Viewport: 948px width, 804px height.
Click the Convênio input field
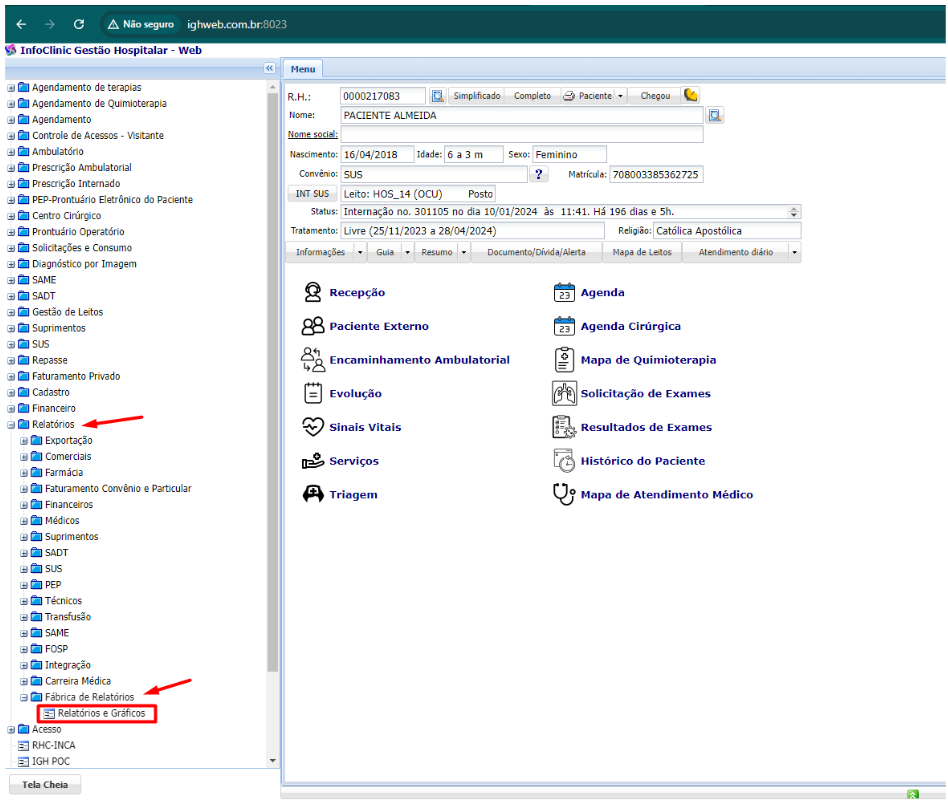434,174
